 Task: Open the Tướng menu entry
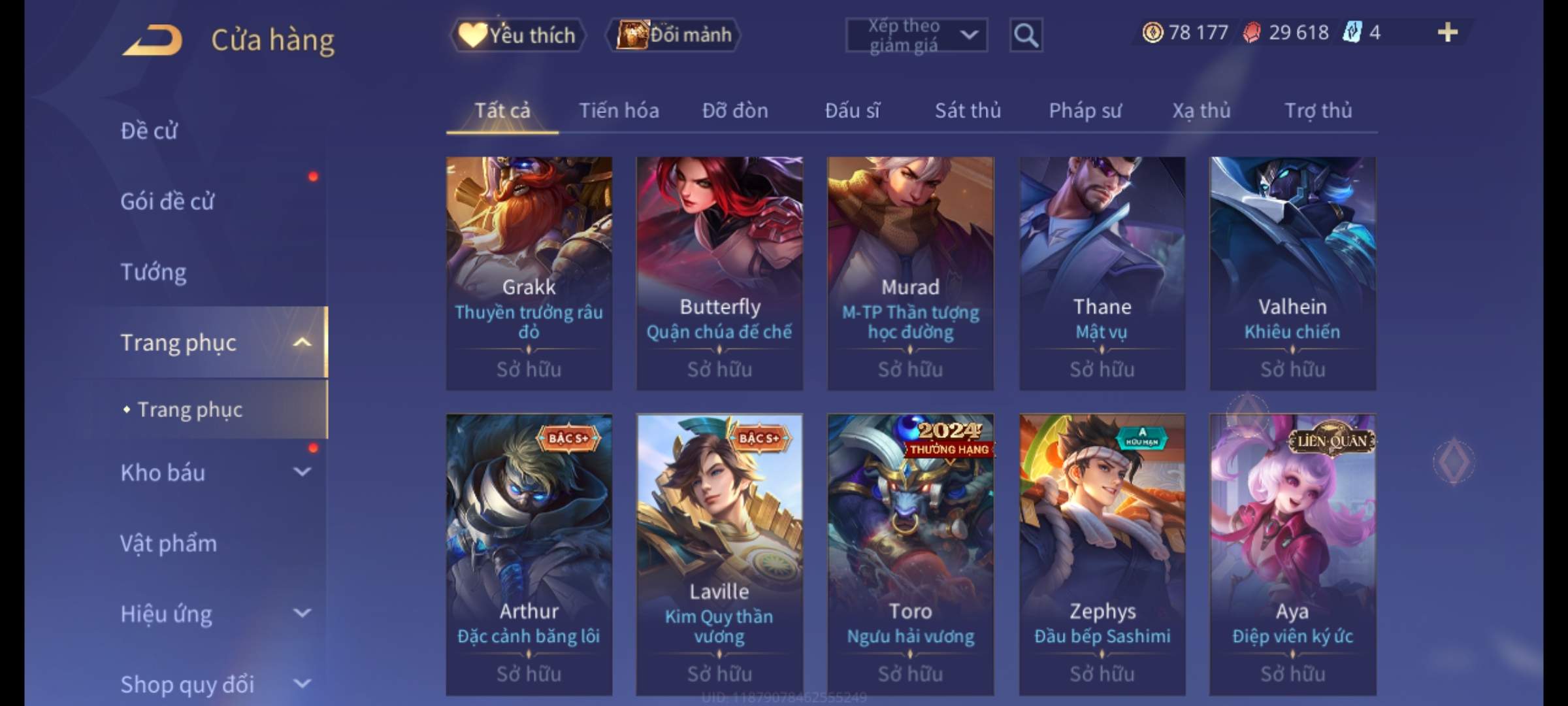[x=154, y=272]
